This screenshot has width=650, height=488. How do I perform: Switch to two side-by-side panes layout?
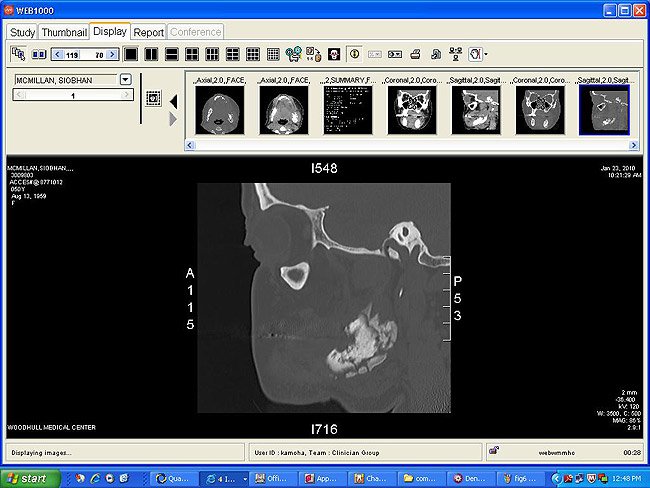[x=151, y=53]
